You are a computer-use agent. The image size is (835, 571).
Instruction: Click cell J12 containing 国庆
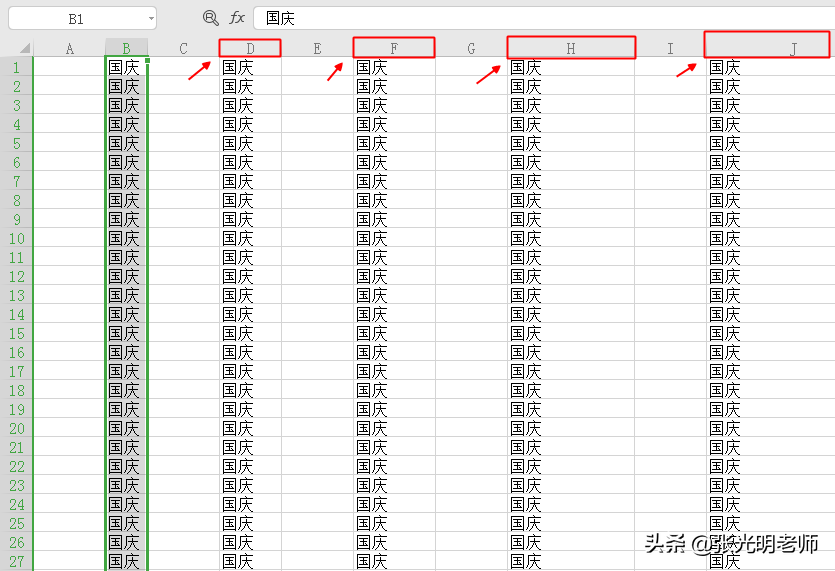click(770, 276)
